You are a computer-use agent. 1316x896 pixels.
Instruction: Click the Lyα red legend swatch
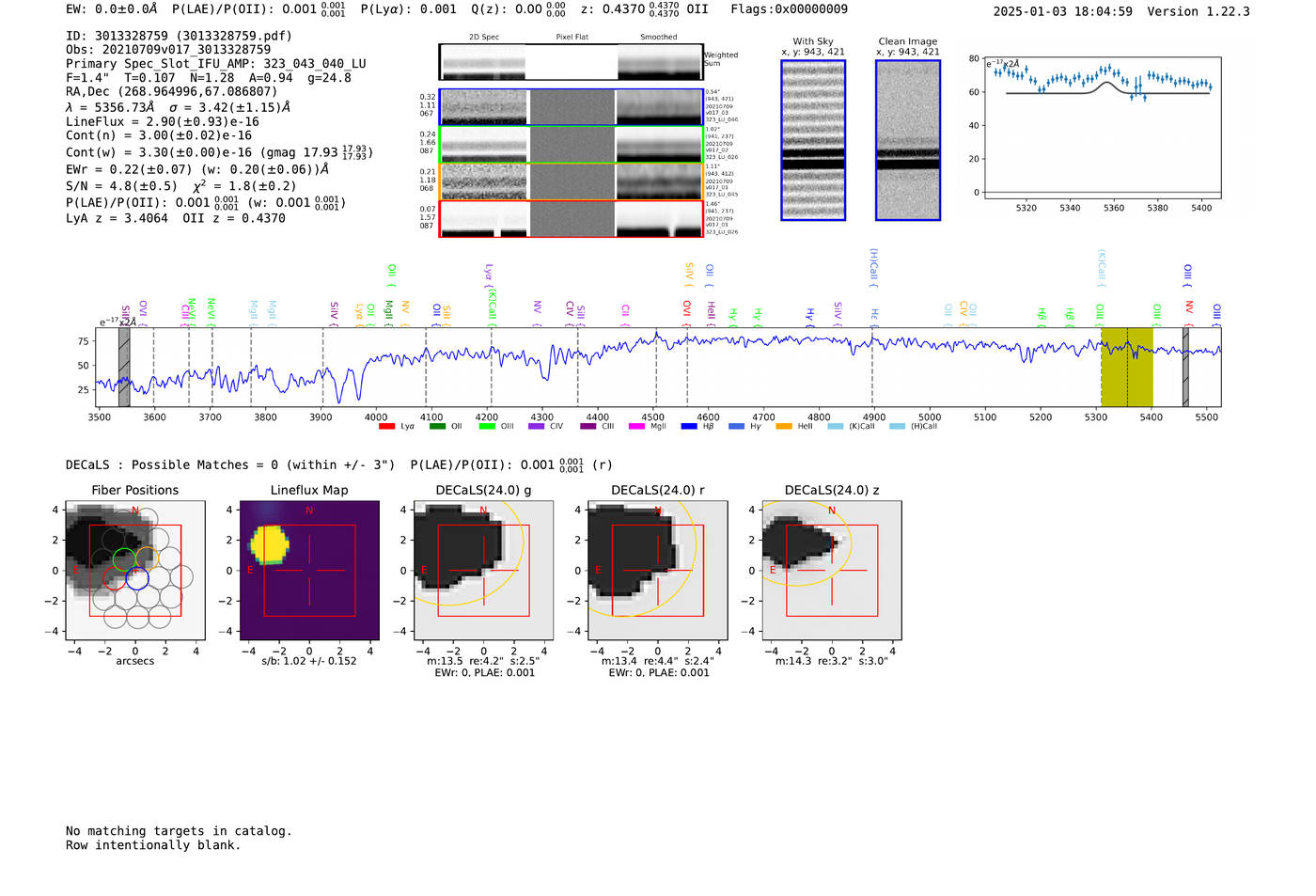(x=386, y=427)
